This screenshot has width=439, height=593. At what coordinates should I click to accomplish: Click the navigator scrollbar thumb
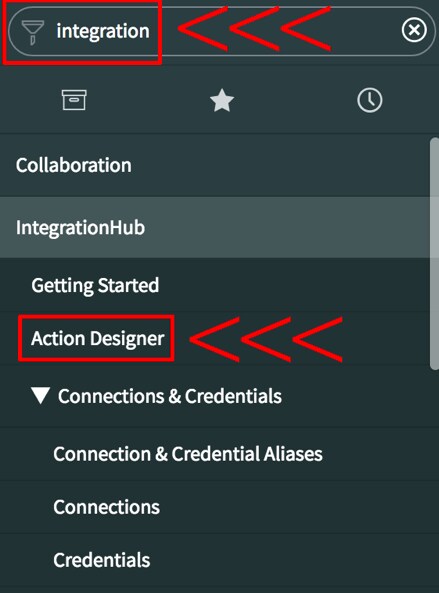[434, 253]
